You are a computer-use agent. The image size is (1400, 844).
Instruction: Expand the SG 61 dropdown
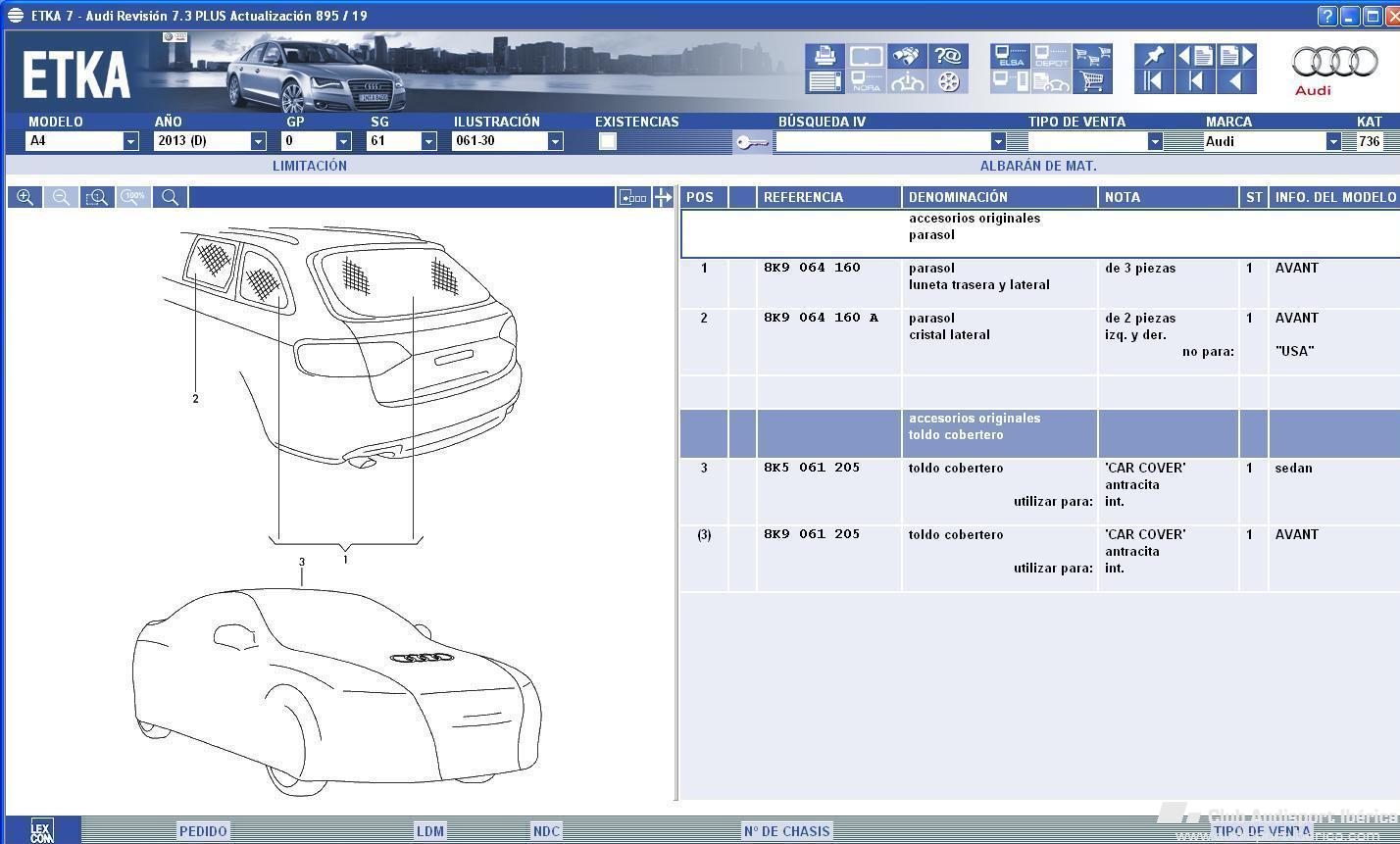click(x=428, y=141)
